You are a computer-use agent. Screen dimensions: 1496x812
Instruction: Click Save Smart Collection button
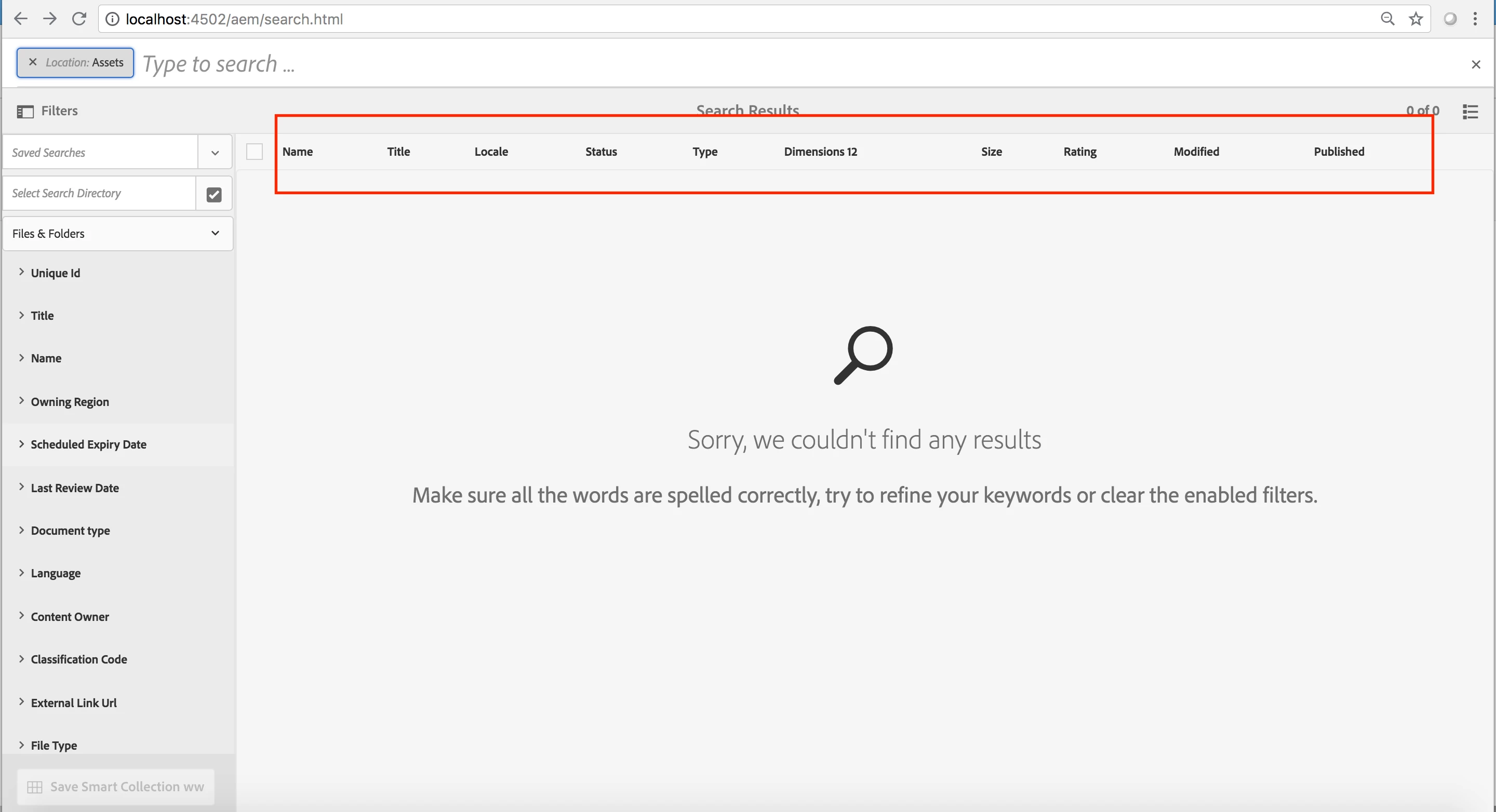click(115, 787)
